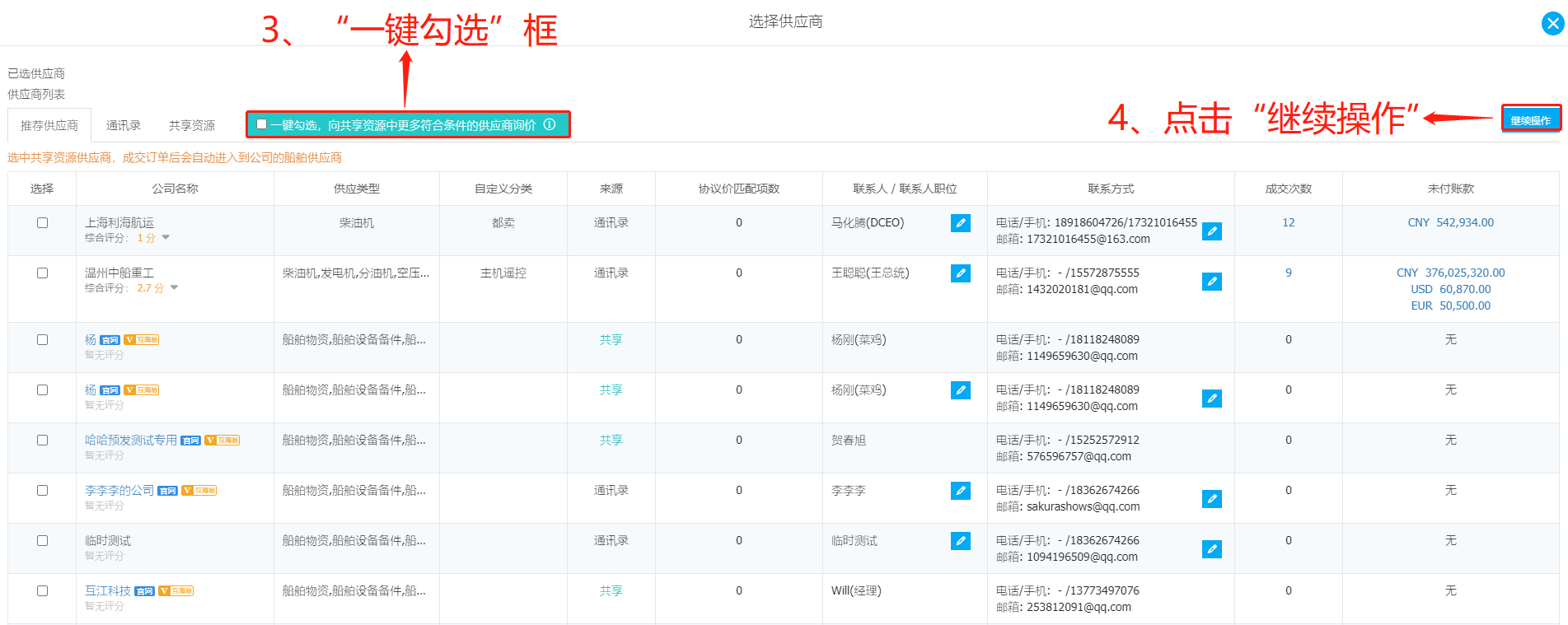The image size is (1568, 625).
Task: Click 成交次数 column header
Action: coord(1289,189)
